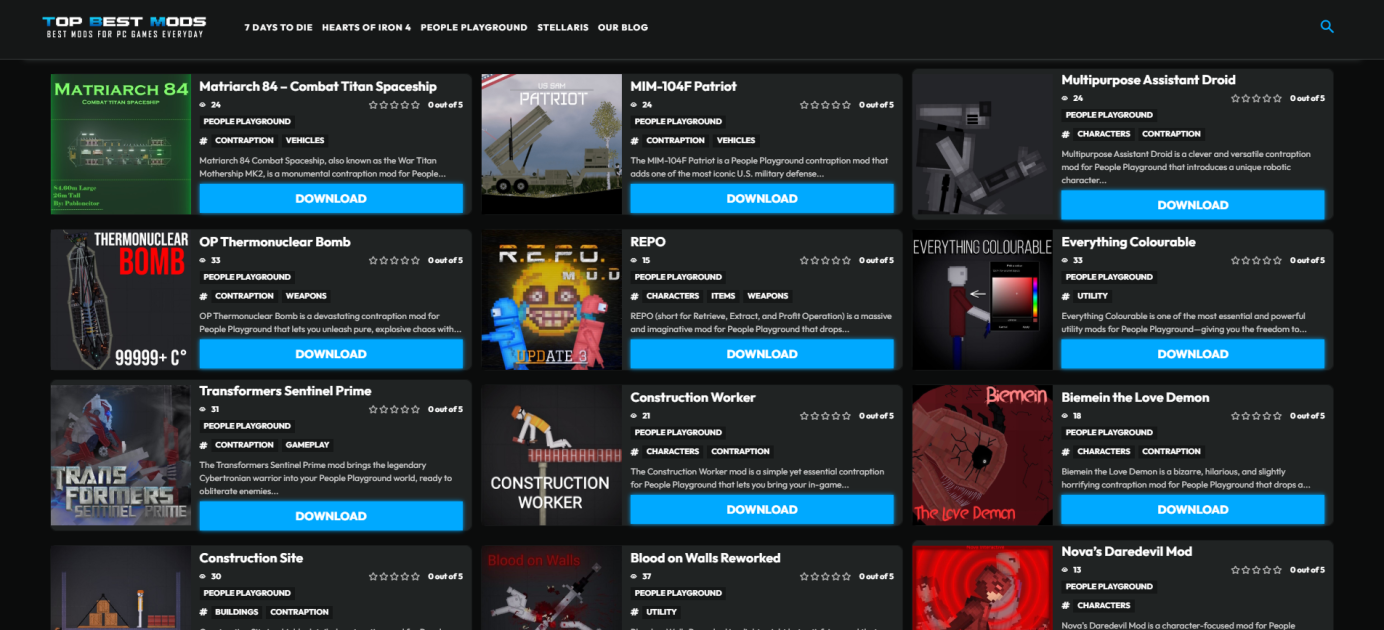This screenshot has width=1384, height=630.
Task: Select Utility tag on Everything Colourable card
Action: coord(1093,297)
